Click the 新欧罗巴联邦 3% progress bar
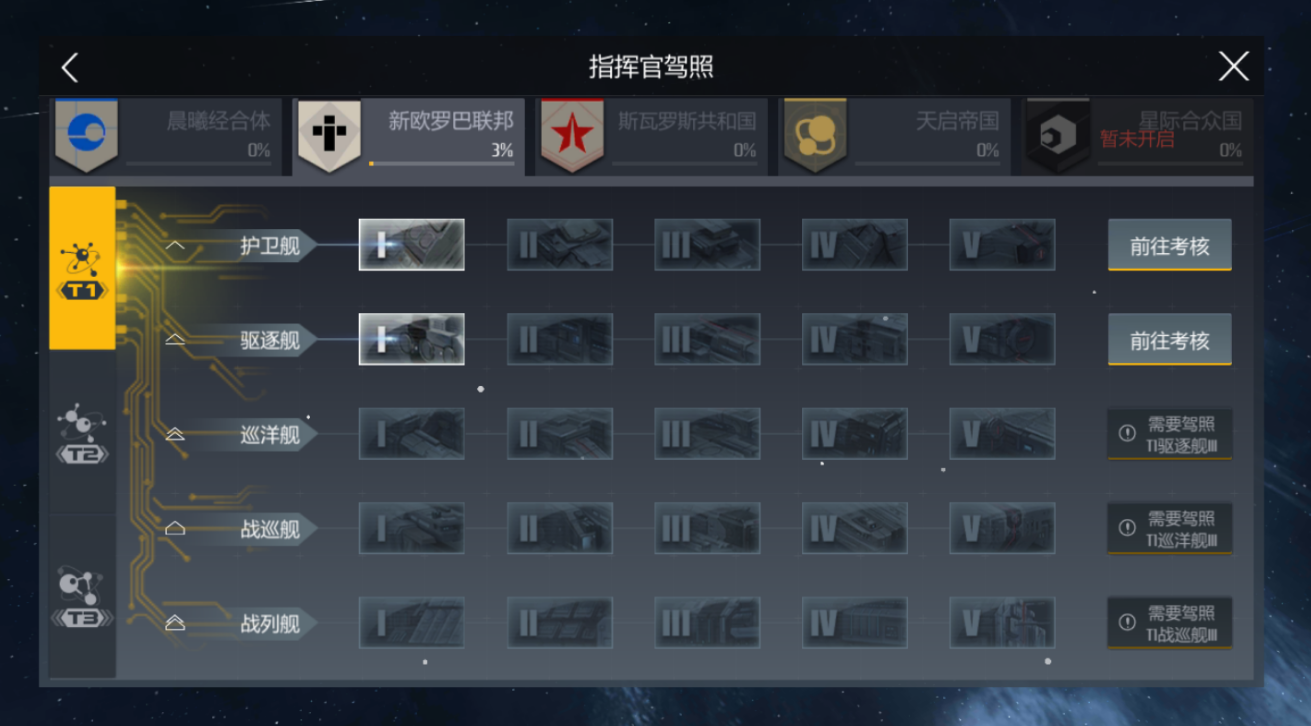This screenshot has height=726, width=1311. click(x=442, y=163)
